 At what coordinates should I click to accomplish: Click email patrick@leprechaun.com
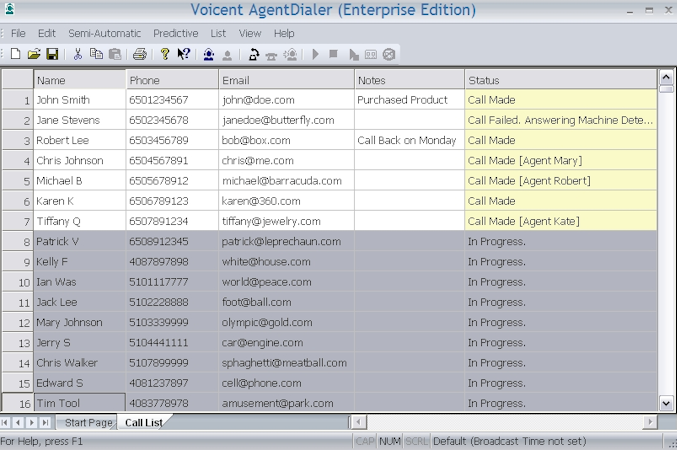(x=286, y=241)
